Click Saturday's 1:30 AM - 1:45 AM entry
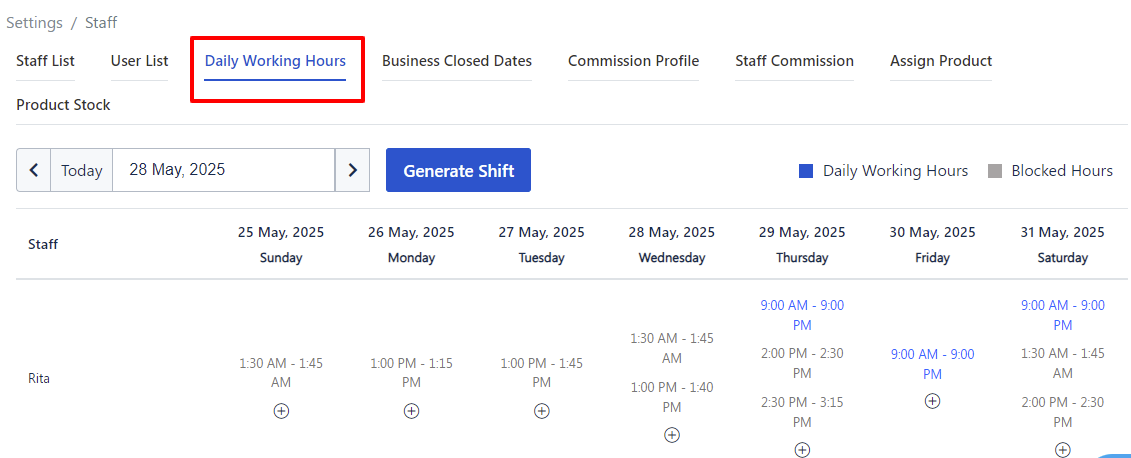 (1062, 364)
